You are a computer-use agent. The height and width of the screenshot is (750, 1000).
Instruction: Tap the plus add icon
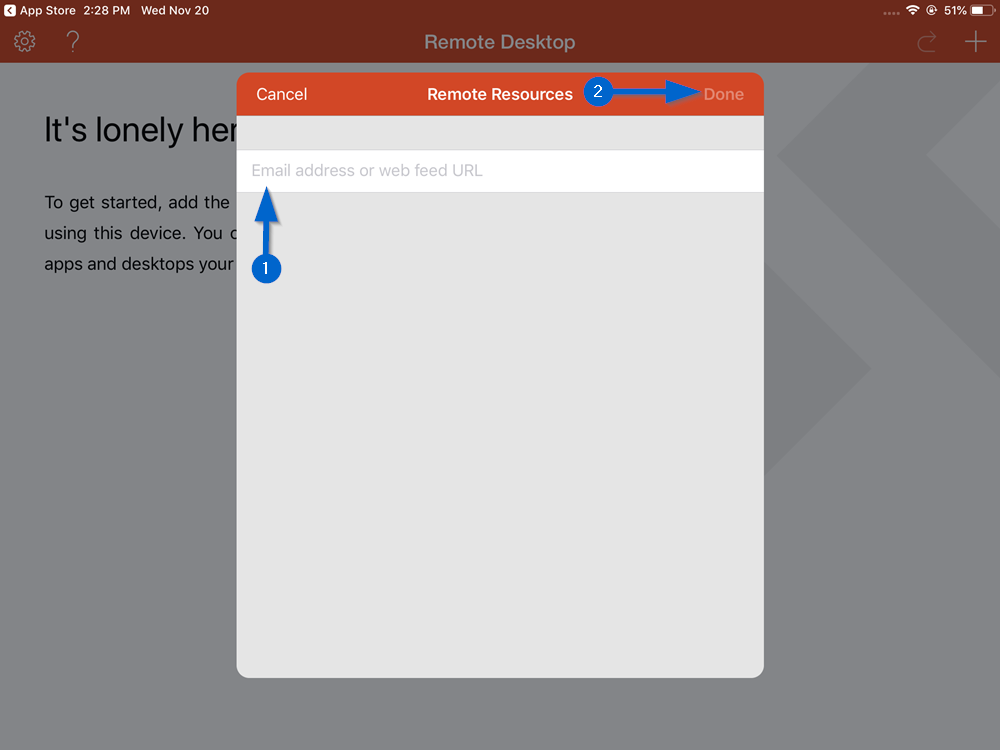[x=975, y=42]
